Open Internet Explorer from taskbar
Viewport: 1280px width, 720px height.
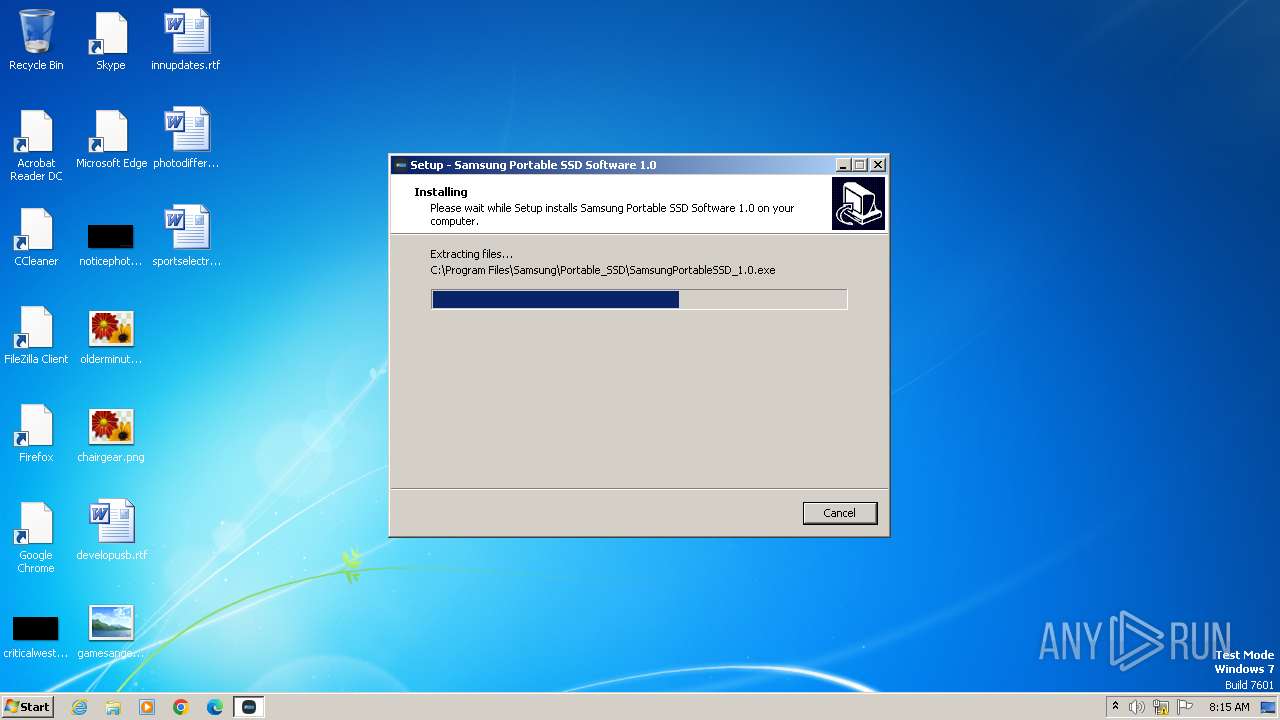click(79, 707)
